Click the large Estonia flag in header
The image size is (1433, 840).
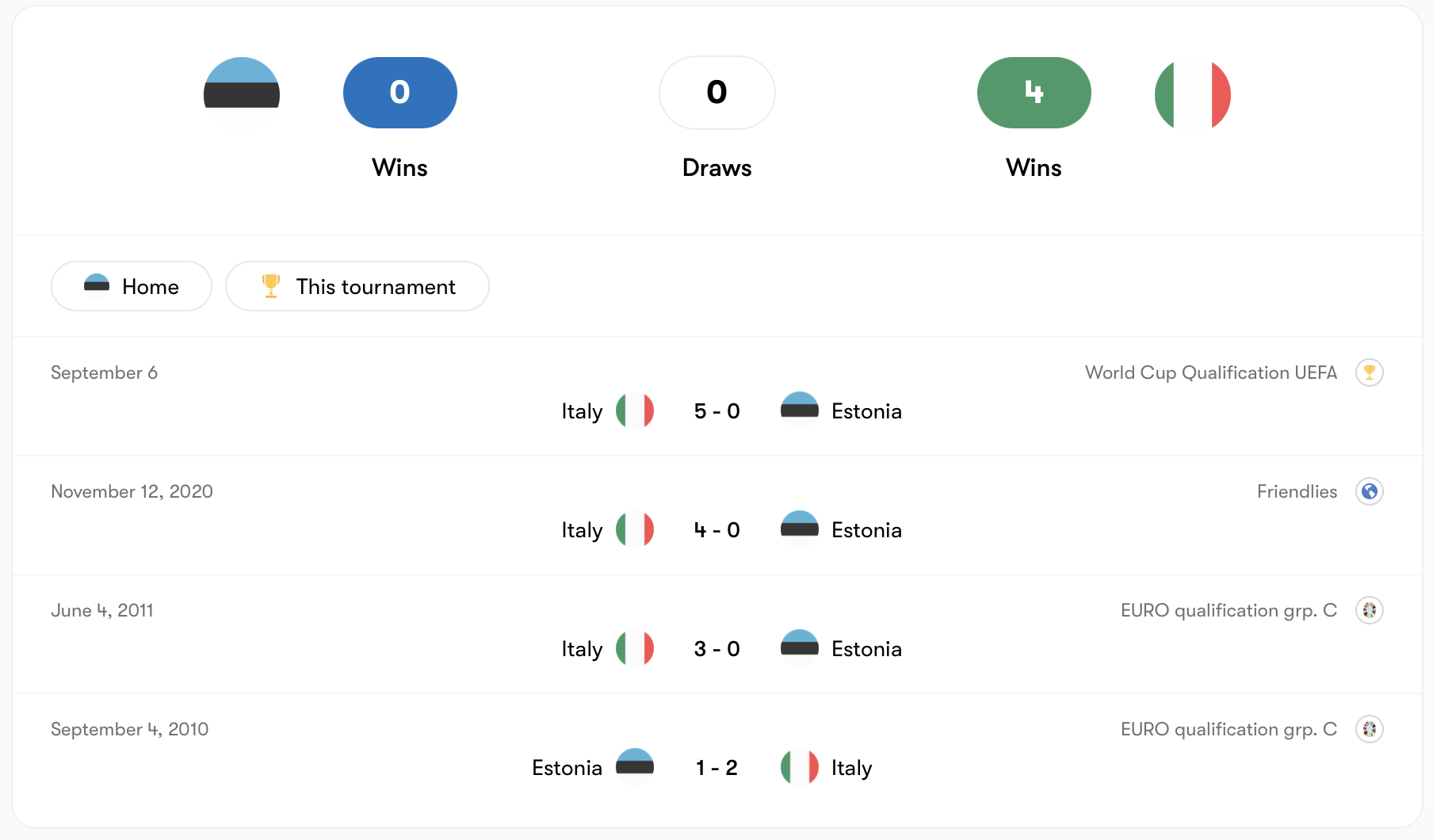pos(242,94)
